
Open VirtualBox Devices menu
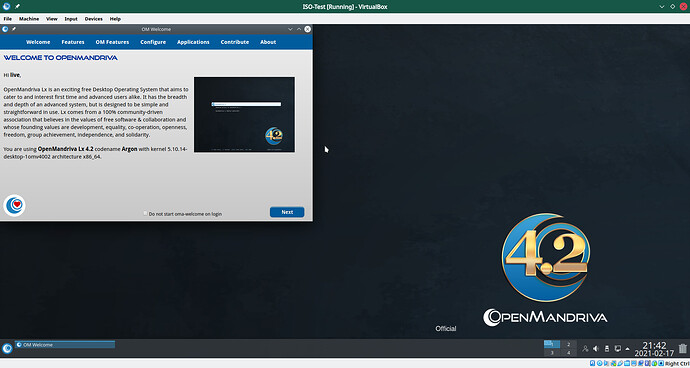[x=93, y=19]
